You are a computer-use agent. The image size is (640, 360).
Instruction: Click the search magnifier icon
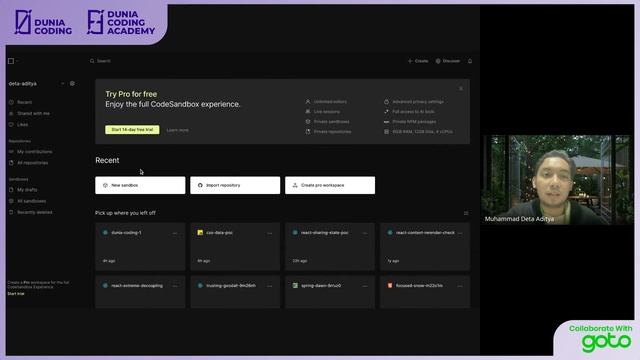(x=92, y=61)
